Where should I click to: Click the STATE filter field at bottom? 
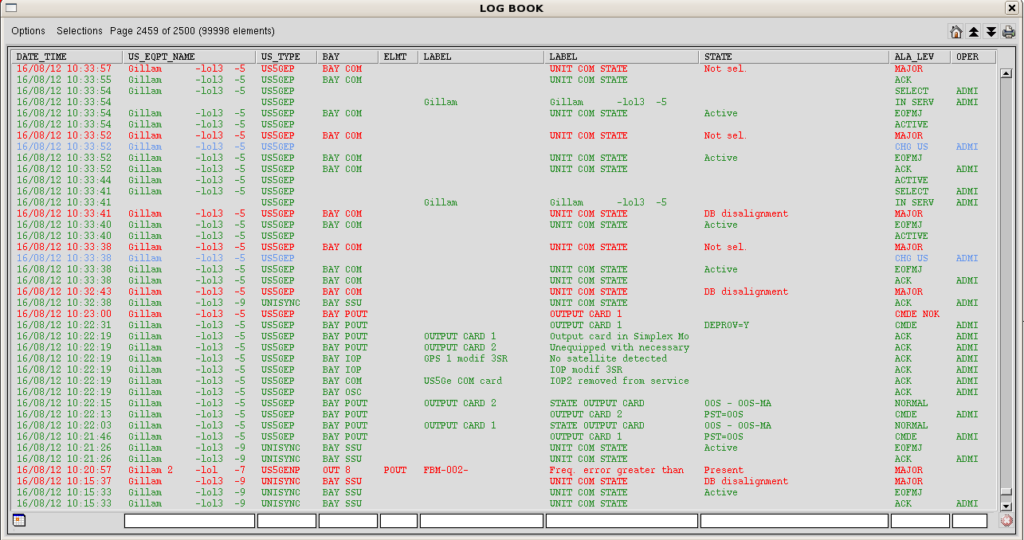794,520
